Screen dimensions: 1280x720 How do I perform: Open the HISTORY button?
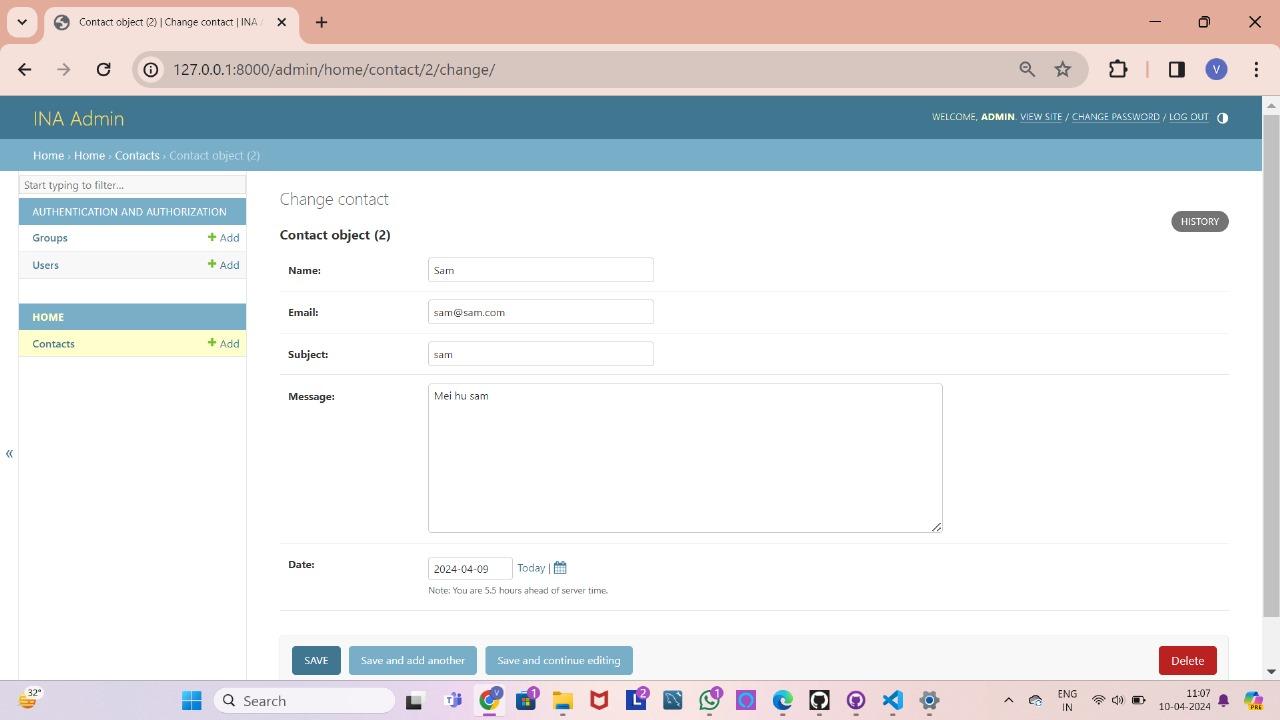click(1199, 221)
